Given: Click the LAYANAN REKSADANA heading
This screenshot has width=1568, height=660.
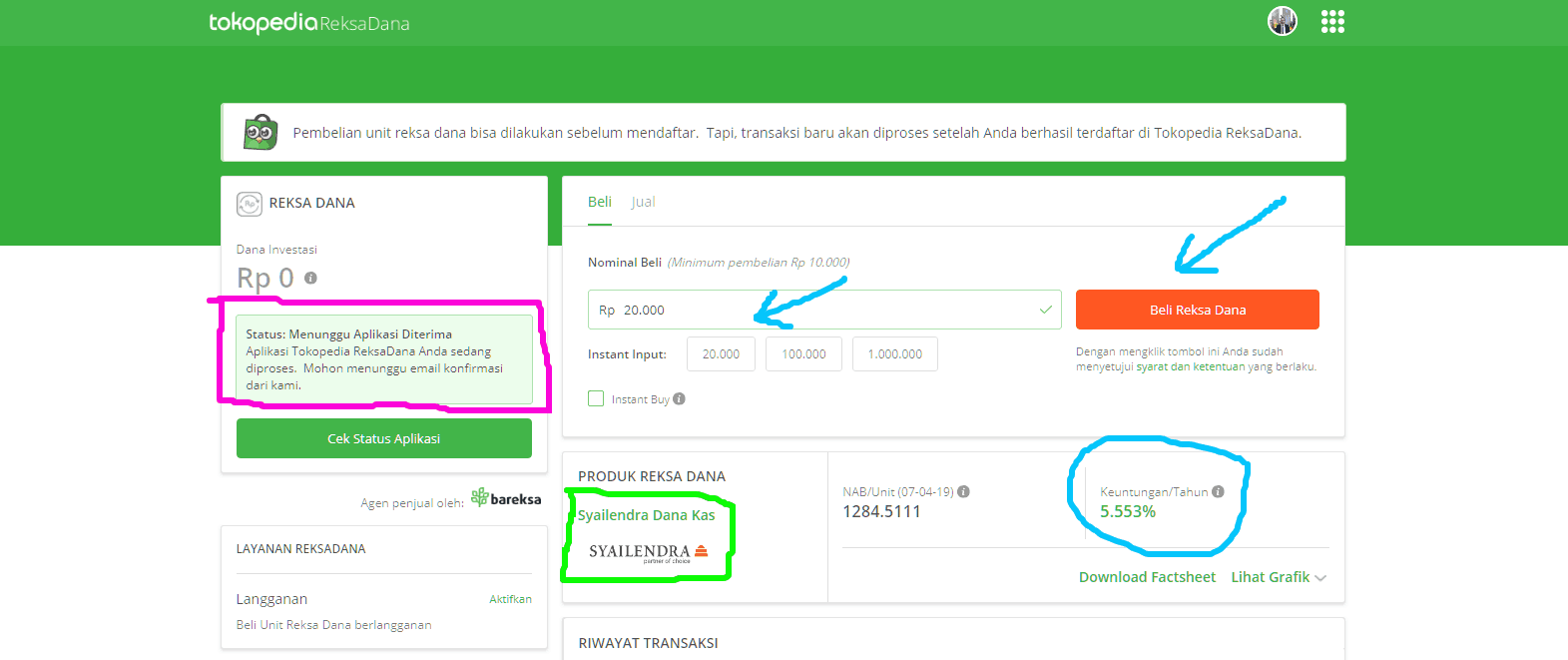Looking at the screenshot, I should [300, 549].
